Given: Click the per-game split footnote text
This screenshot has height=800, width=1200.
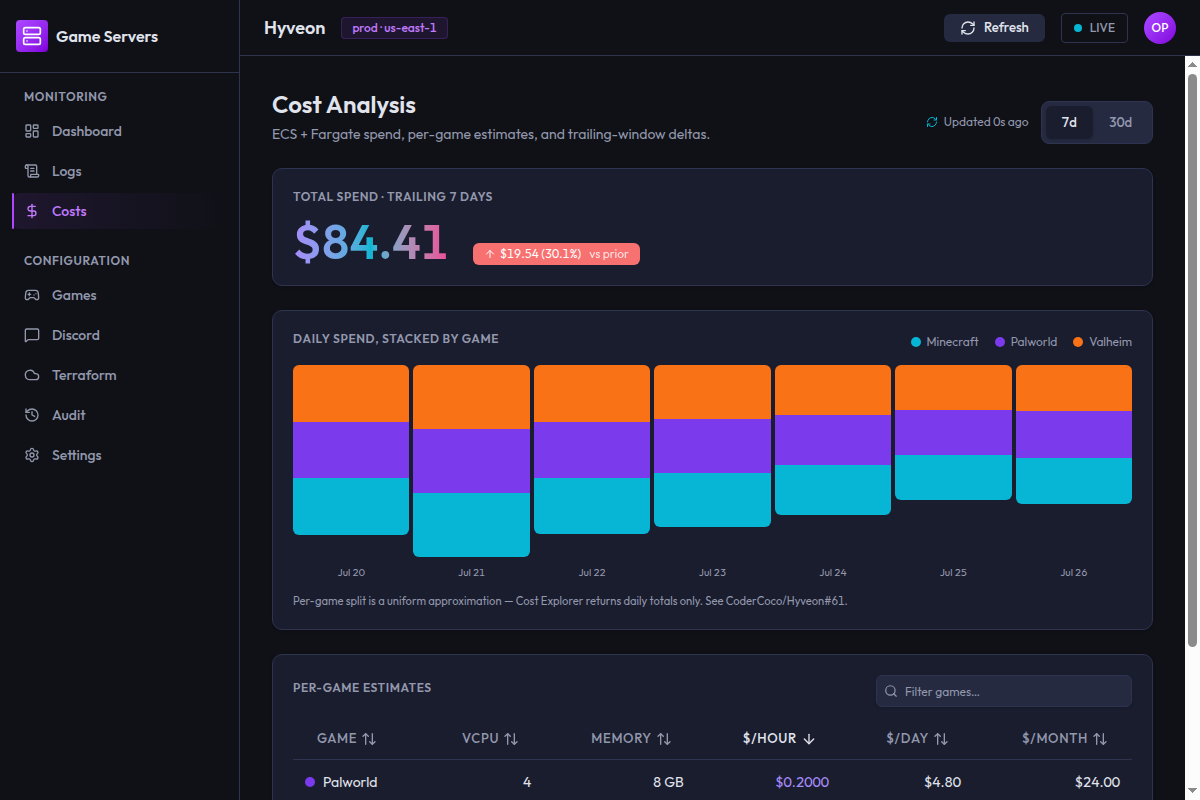Looking at the screenshot, I should point(570,601).
